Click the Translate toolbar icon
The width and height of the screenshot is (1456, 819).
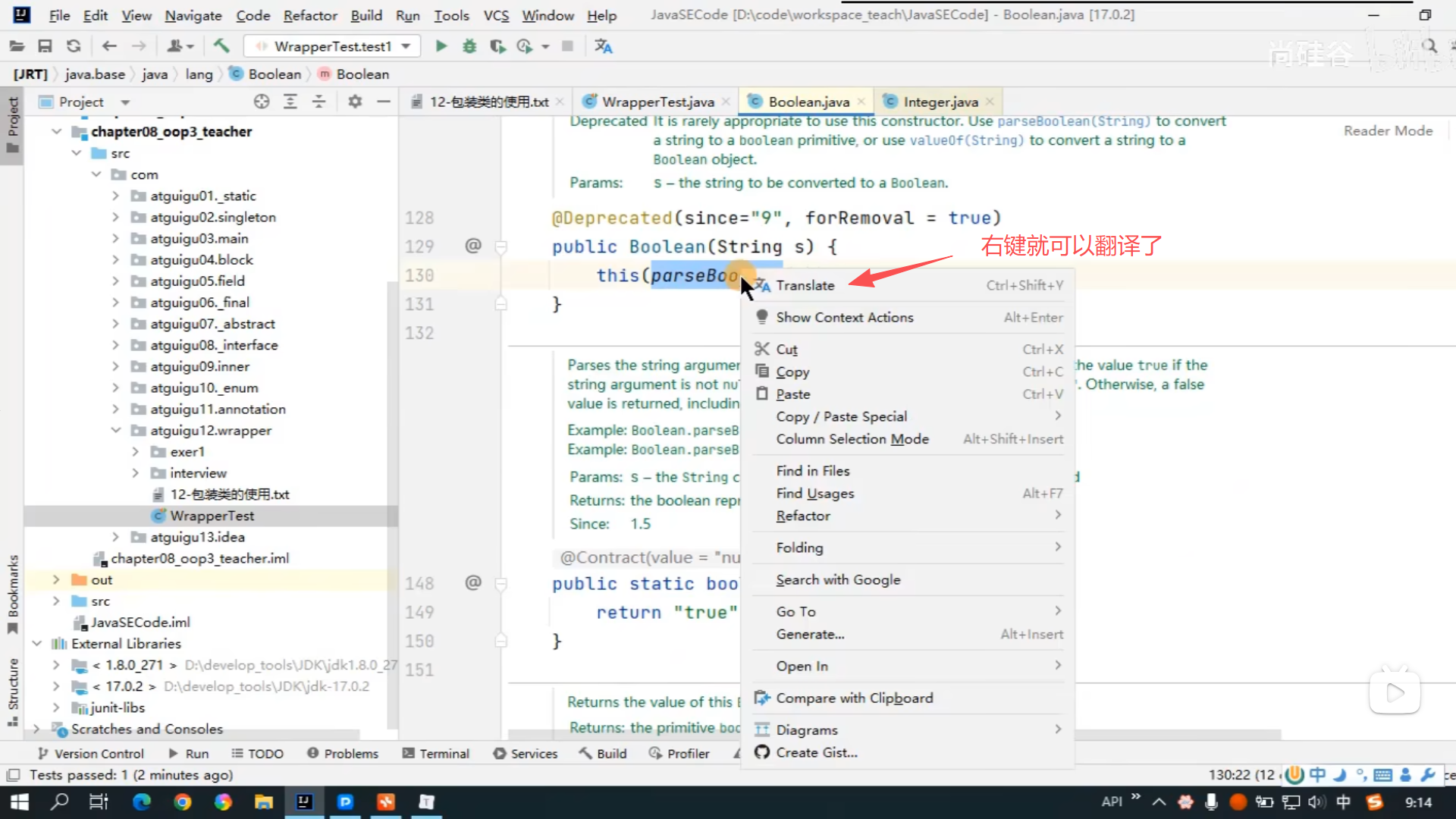tap(604, 46)
